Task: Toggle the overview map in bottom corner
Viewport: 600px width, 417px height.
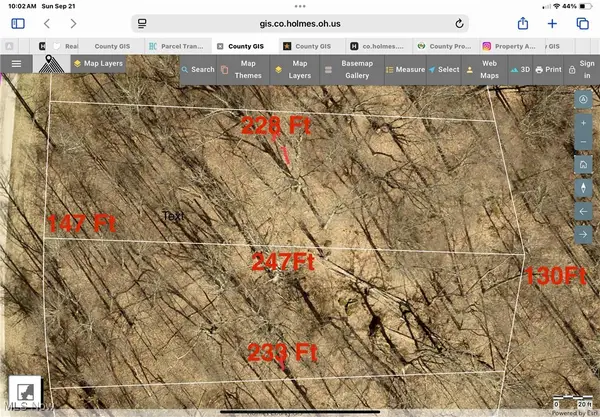Action: (x=24, y=392)
